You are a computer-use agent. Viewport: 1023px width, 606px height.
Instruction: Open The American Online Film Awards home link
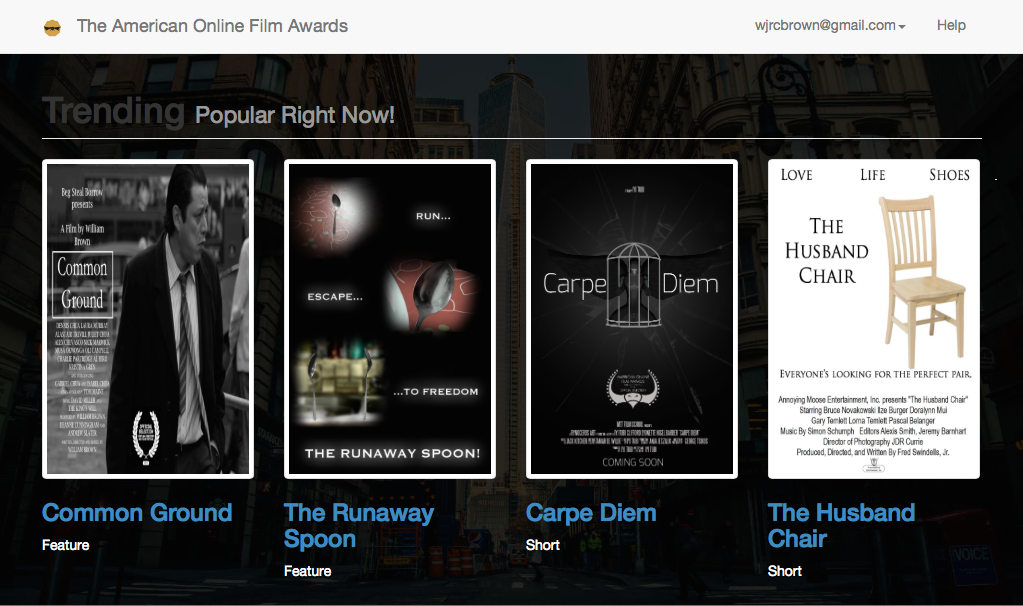212,26
